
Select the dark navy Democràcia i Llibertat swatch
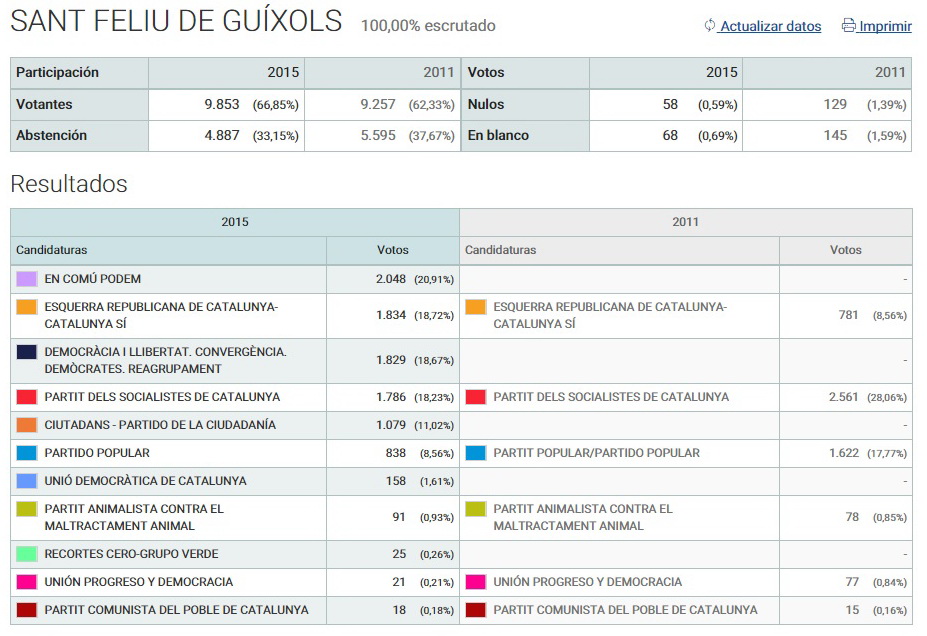(27, 352)
